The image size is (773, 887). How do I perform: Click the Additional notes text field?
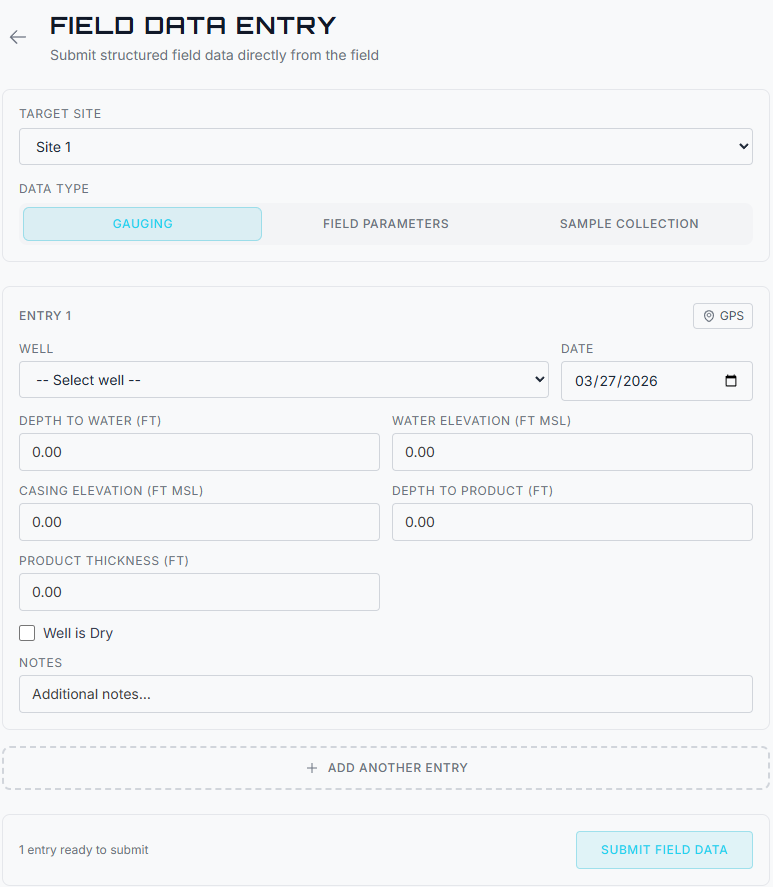coord(385,694)
